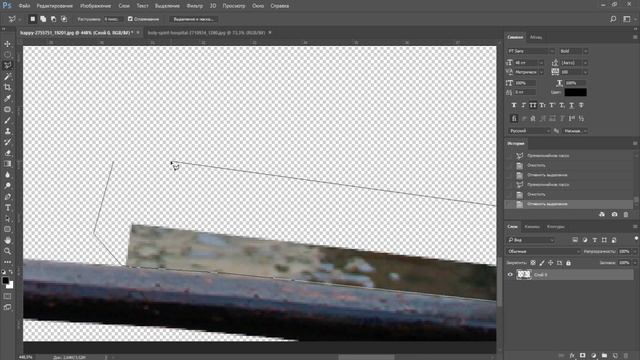
Task: Select the Zoom tool
Action: pyautogui.click(x=7, y=251)
